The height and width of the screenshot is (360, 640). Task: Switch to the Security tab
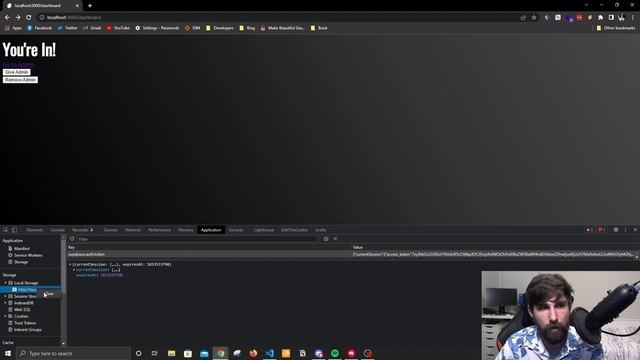tap(236, 230)
